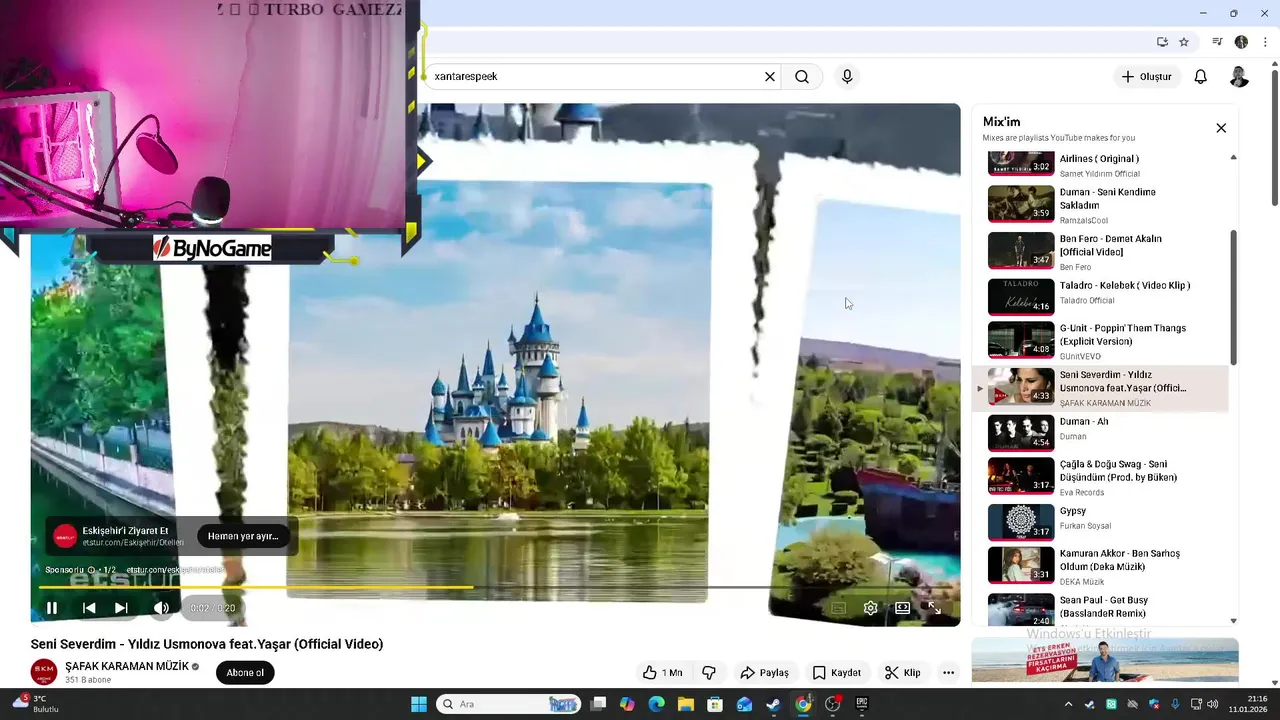
Task: Open YouTube notifications bell
Action: point(1201,76)
